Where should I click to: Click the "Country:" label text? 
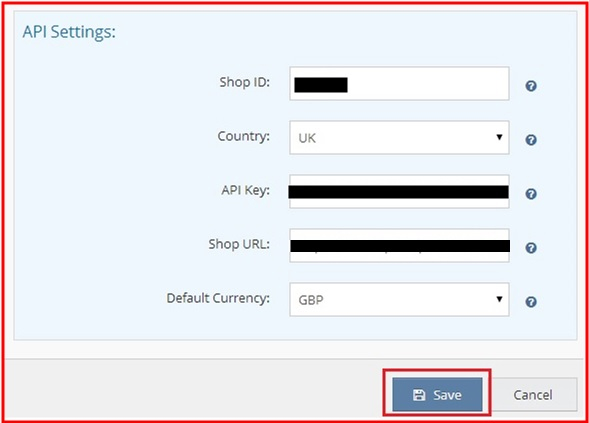click(x=243, y=136)
